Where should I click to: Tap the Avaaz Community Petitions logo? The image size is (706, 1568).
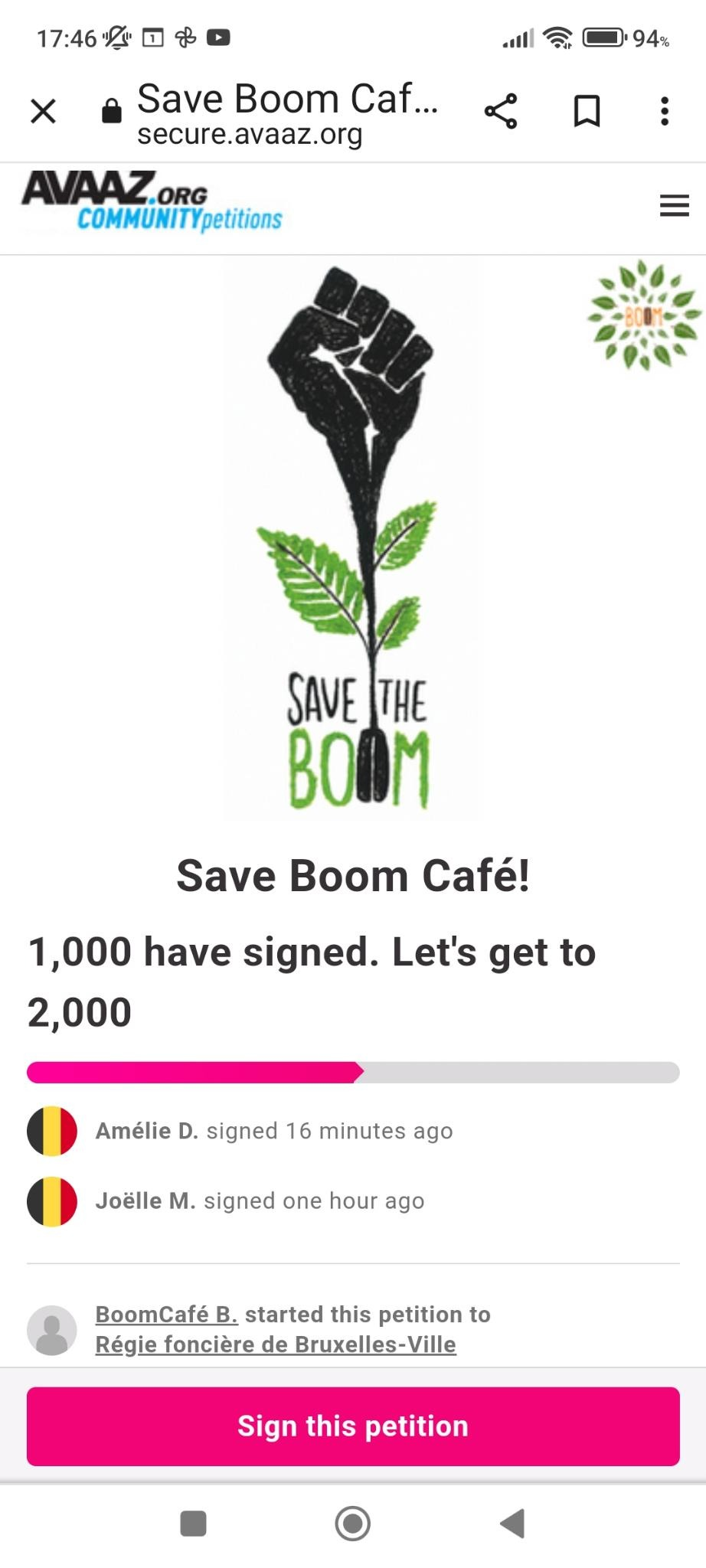(153, 202)
